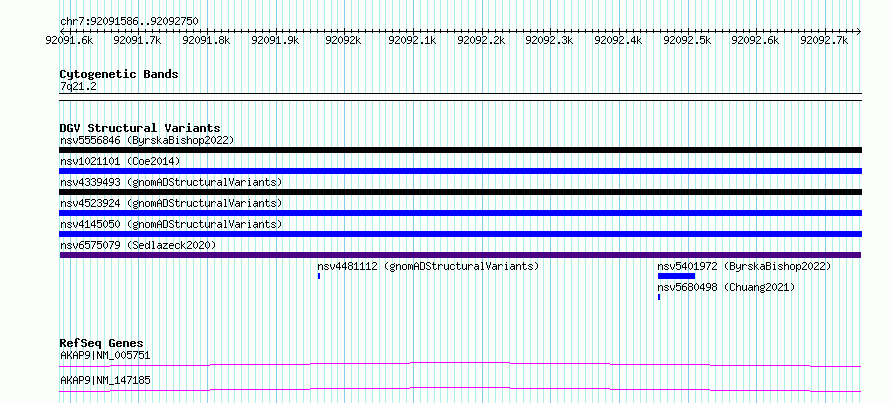Click the 92091.9k ruler tick label
The height and width of the screenshot is (403, 890).
click(x=275, y=40)
